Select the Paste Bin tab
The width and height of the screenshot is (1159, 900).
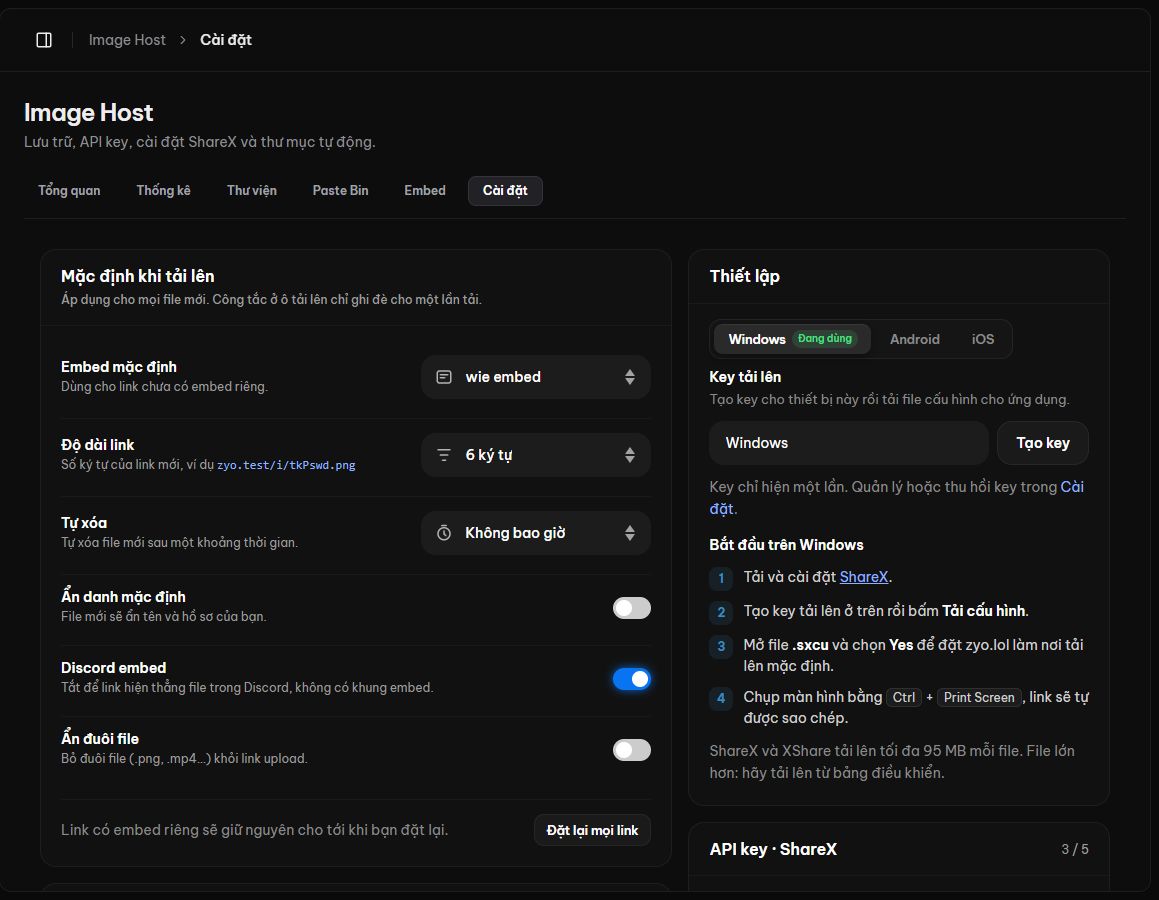(x=340, y=191)
